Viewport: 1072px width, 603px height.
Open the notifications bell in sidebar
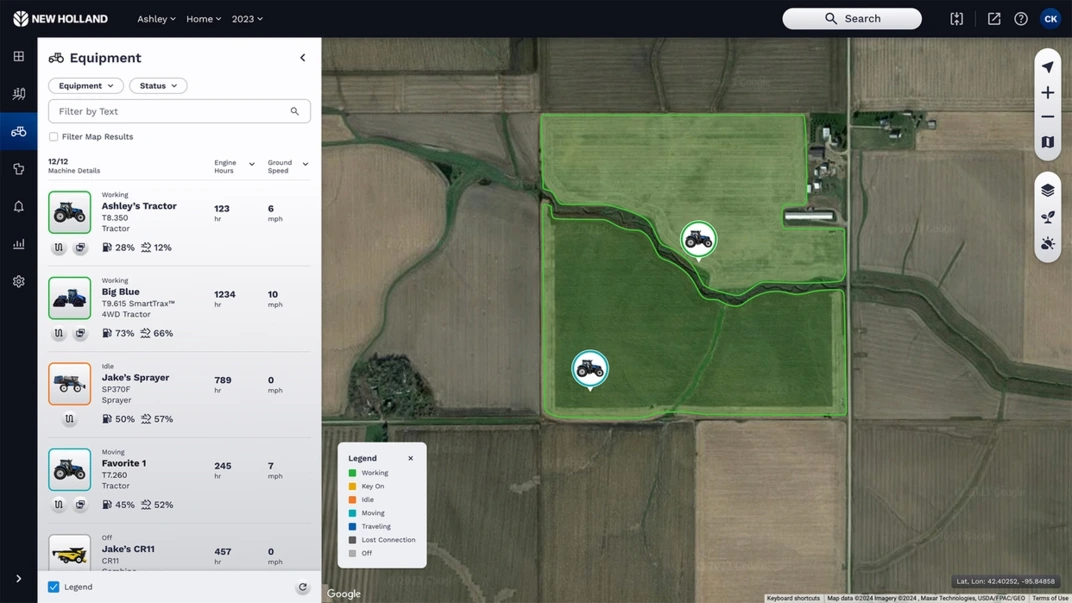(17, 206)
